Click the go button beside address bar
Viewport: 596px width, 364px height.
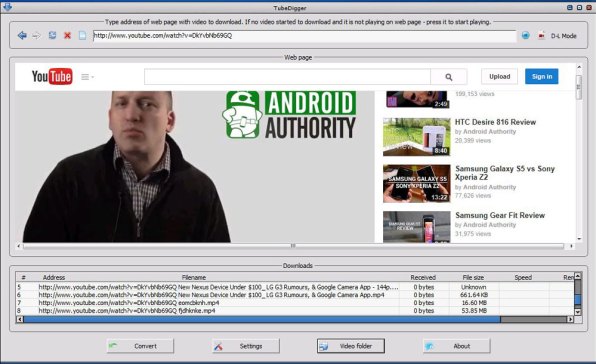point(526,35)
